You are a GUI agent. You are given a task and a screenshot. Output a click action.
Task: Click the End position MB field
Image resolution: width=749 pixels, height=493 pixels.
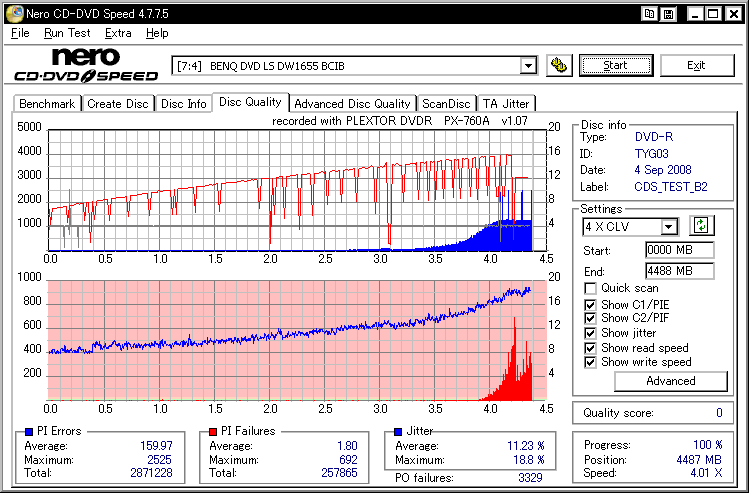[679, 270]
